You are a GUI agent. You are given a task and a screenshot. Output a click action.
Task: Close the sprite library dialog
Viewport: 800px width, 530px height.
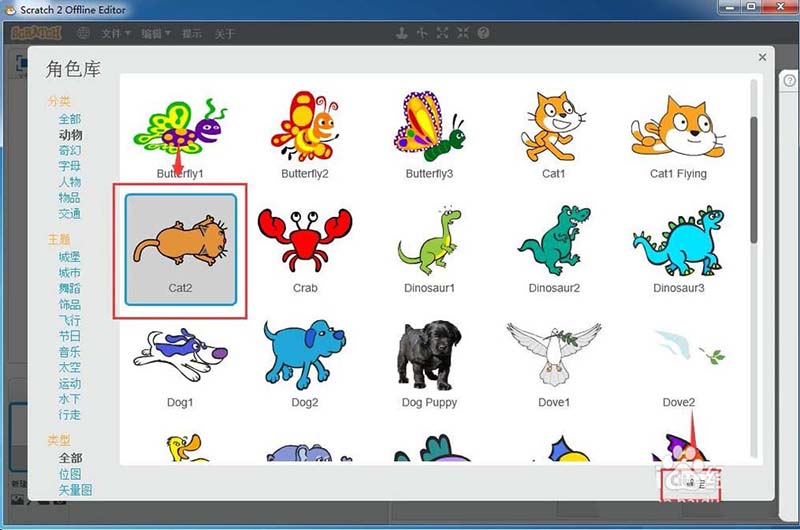pos(762,57)
